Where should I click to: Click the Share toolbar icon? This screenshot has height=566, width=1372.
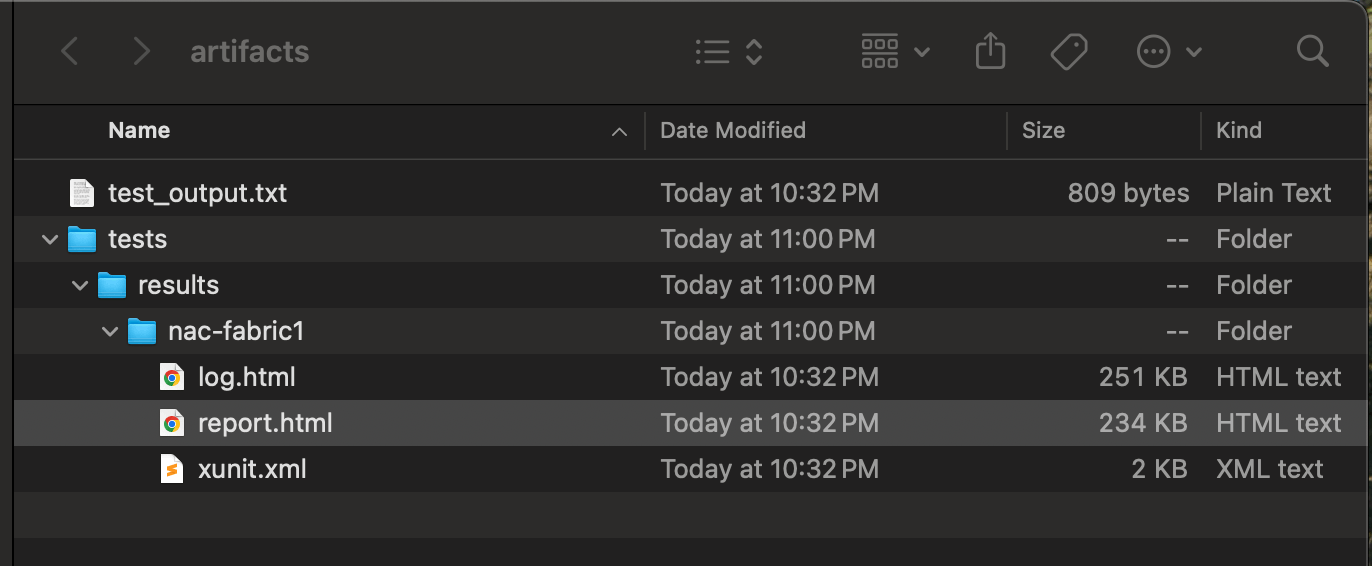tap(989, 51)
